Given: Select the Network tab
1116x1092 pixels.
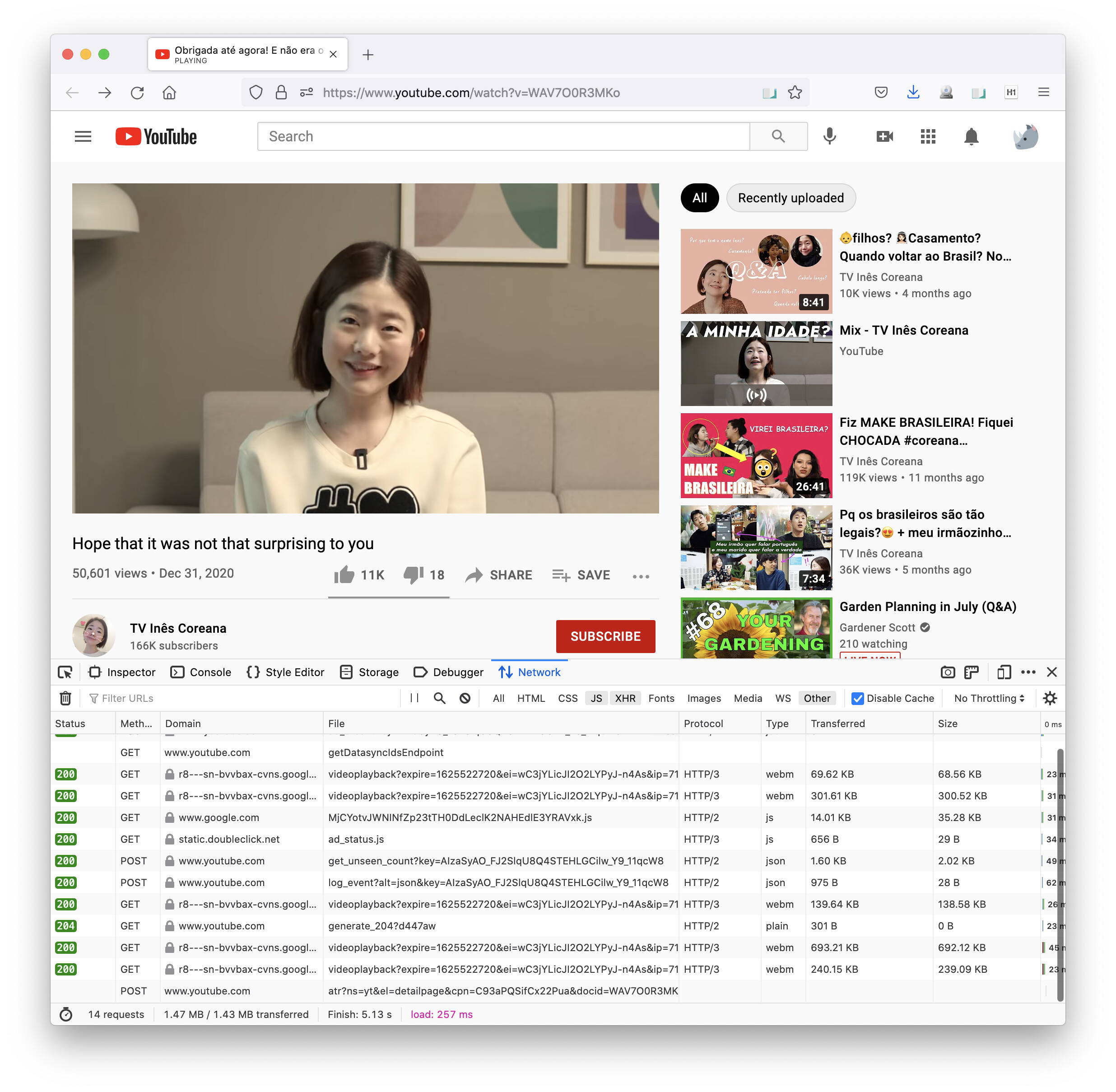Looking at the screenshot, I should coord(530,672).
